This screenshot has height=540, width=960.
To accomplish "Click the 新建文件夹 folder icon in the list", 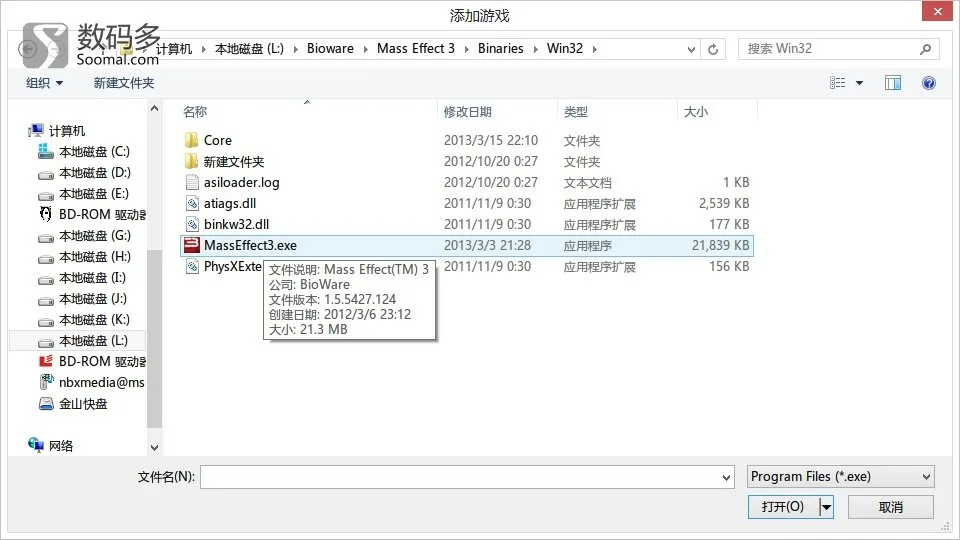I will coord(192,161).
